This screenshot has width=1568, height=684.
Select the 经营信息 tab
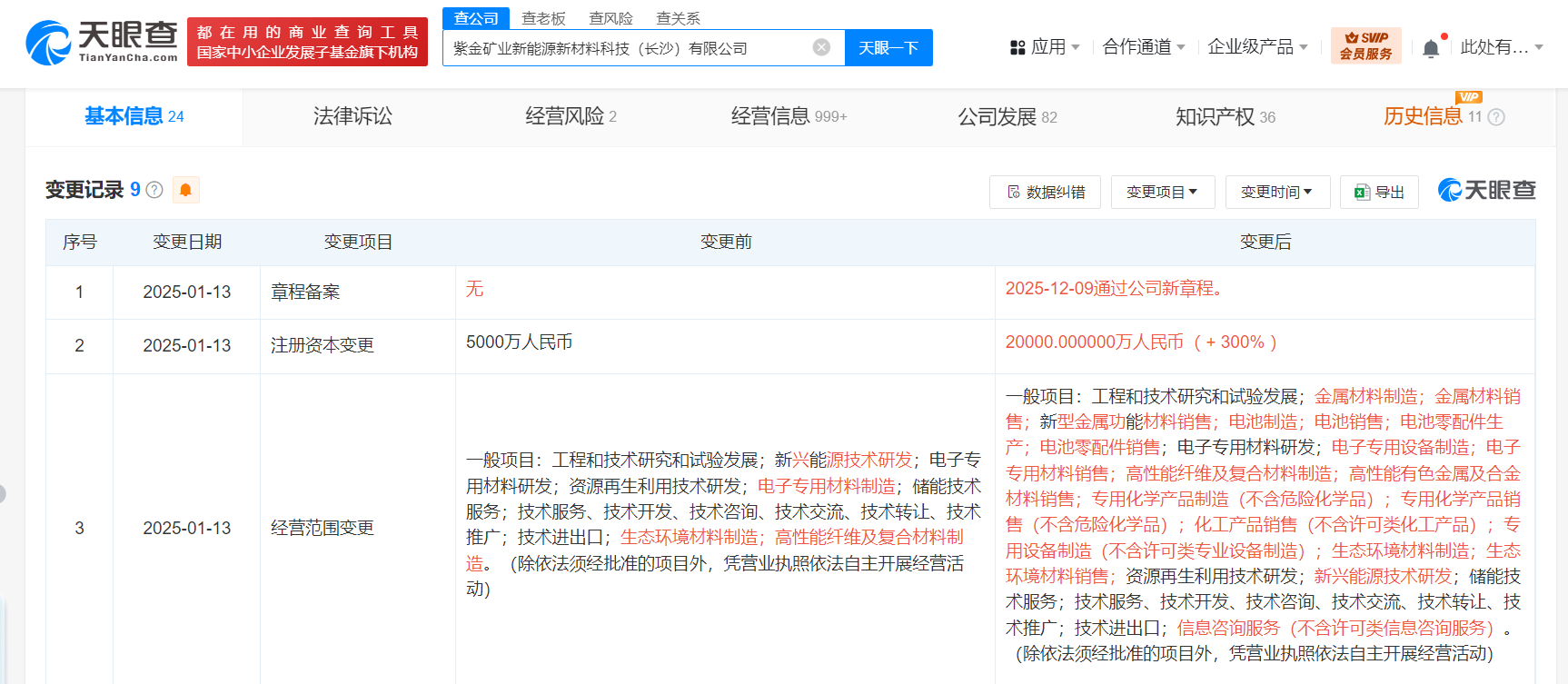(x=789, y=117)
